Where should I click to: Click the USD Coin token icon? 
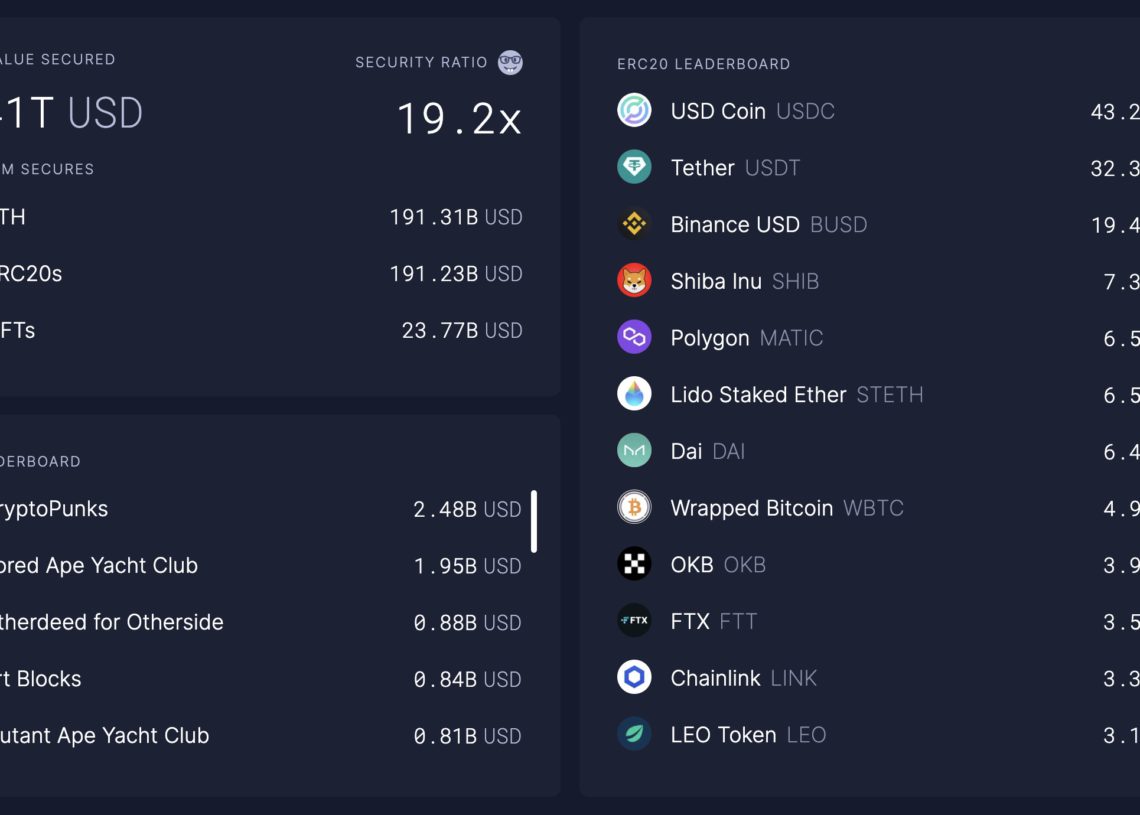click(x=634, y=110)
